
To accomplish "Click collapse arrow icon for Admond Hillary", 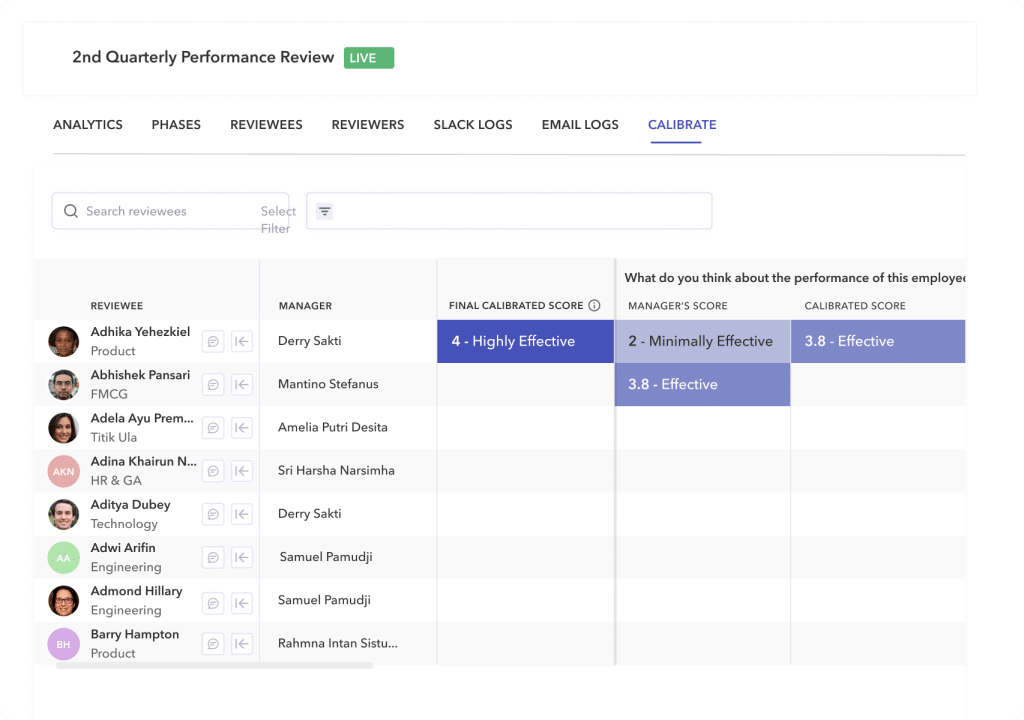I will tap(242, 603).
